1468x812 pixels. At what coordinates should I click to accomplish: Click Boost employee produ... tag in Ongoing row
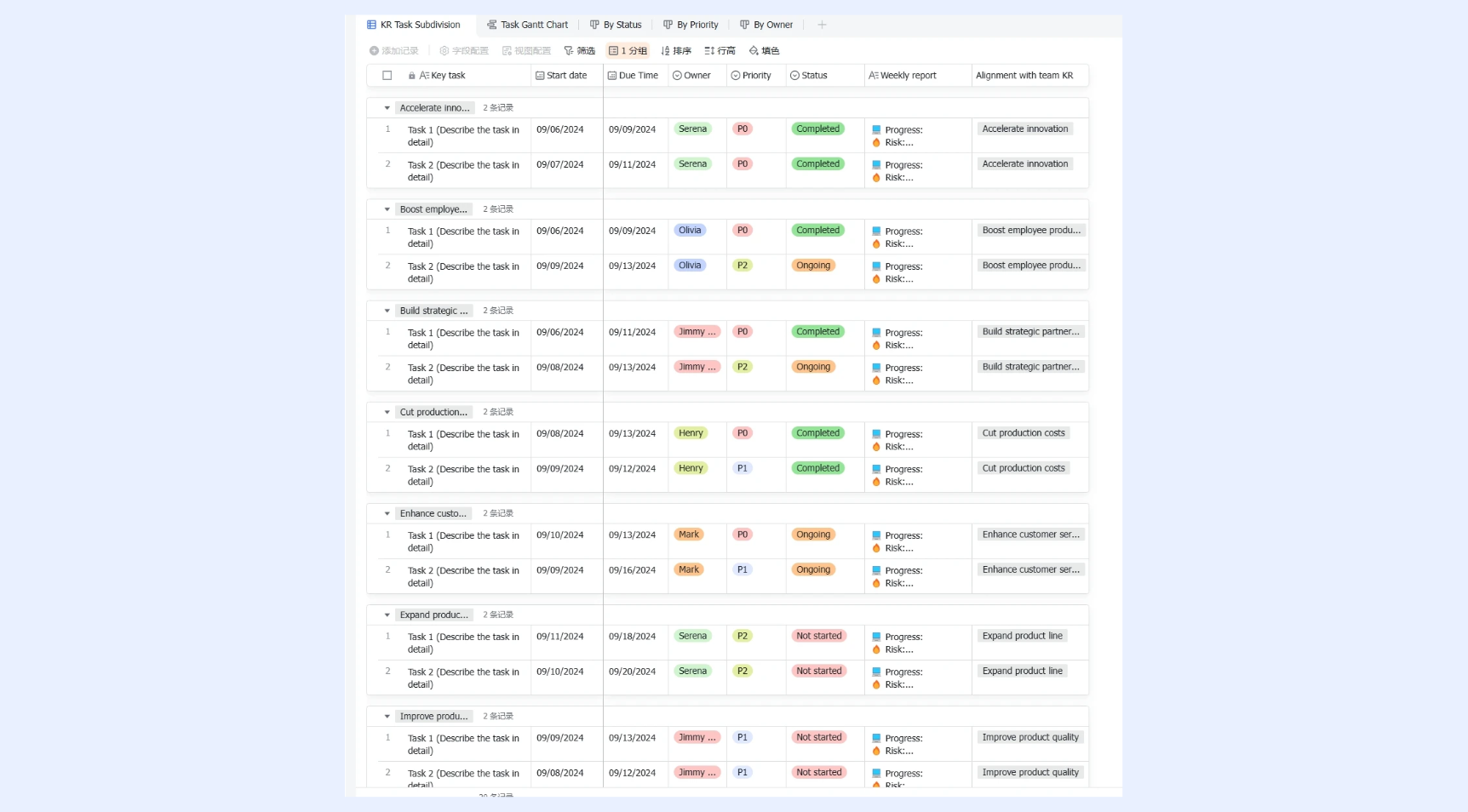point(1031,266)
